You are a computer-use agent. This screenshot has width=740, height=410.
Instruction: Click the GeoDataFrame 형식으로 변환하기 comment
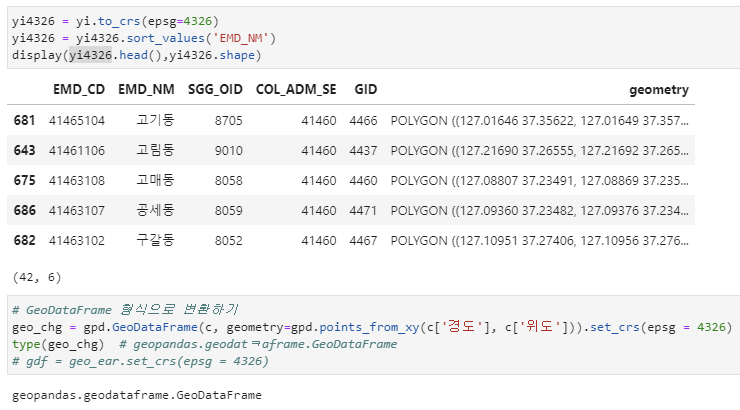125,310
